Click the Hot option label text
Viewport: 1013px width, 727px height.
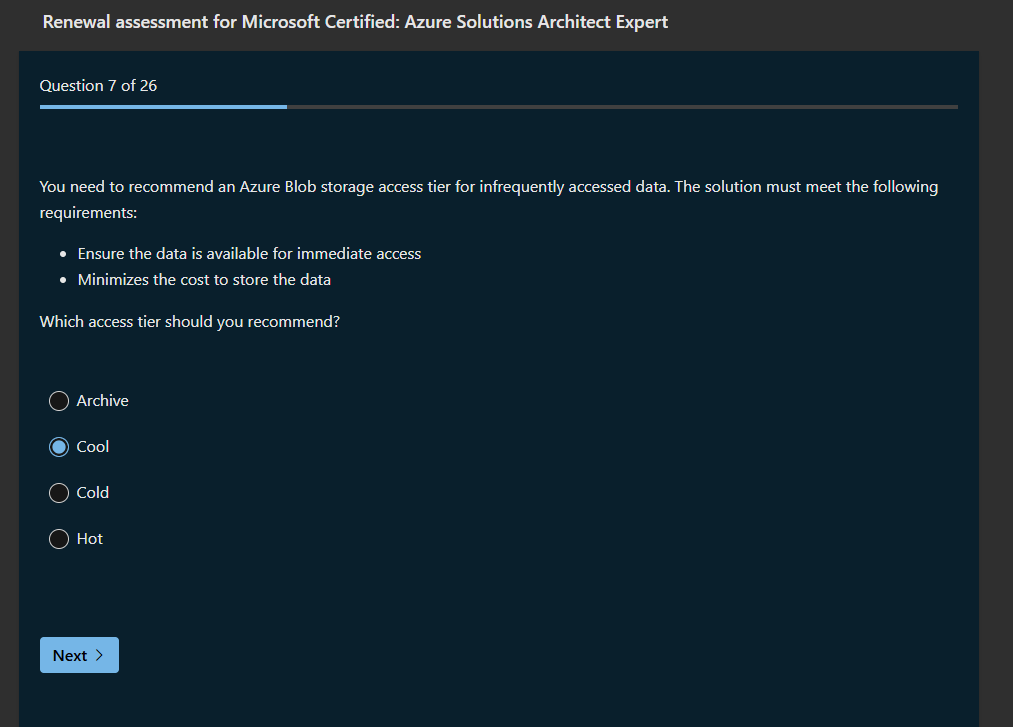[90, 539]
